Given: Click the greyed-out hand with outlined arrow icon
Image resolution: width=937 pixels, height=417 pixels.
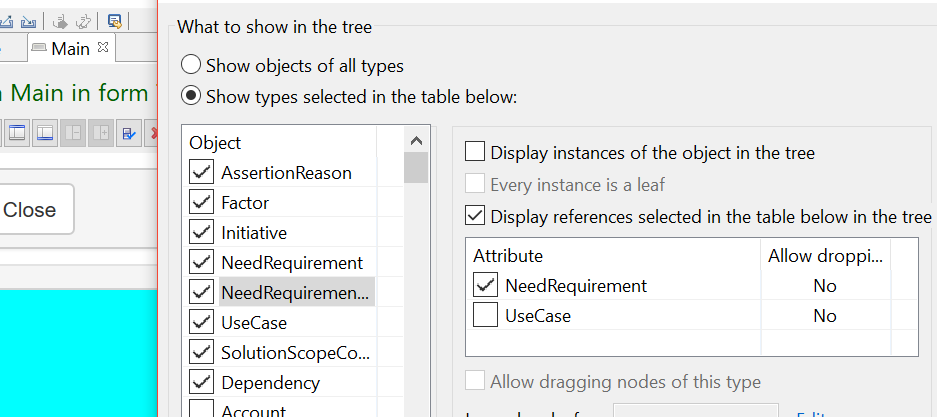Looking at the screenshot, I should [x=84, y=22].
